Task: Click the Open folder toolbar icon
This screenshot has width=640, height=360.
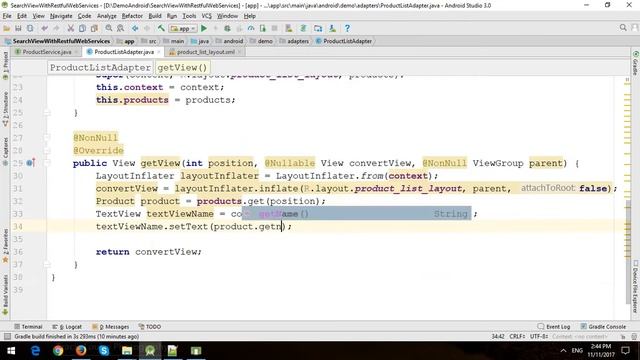Action: click(x=7, y=28)
